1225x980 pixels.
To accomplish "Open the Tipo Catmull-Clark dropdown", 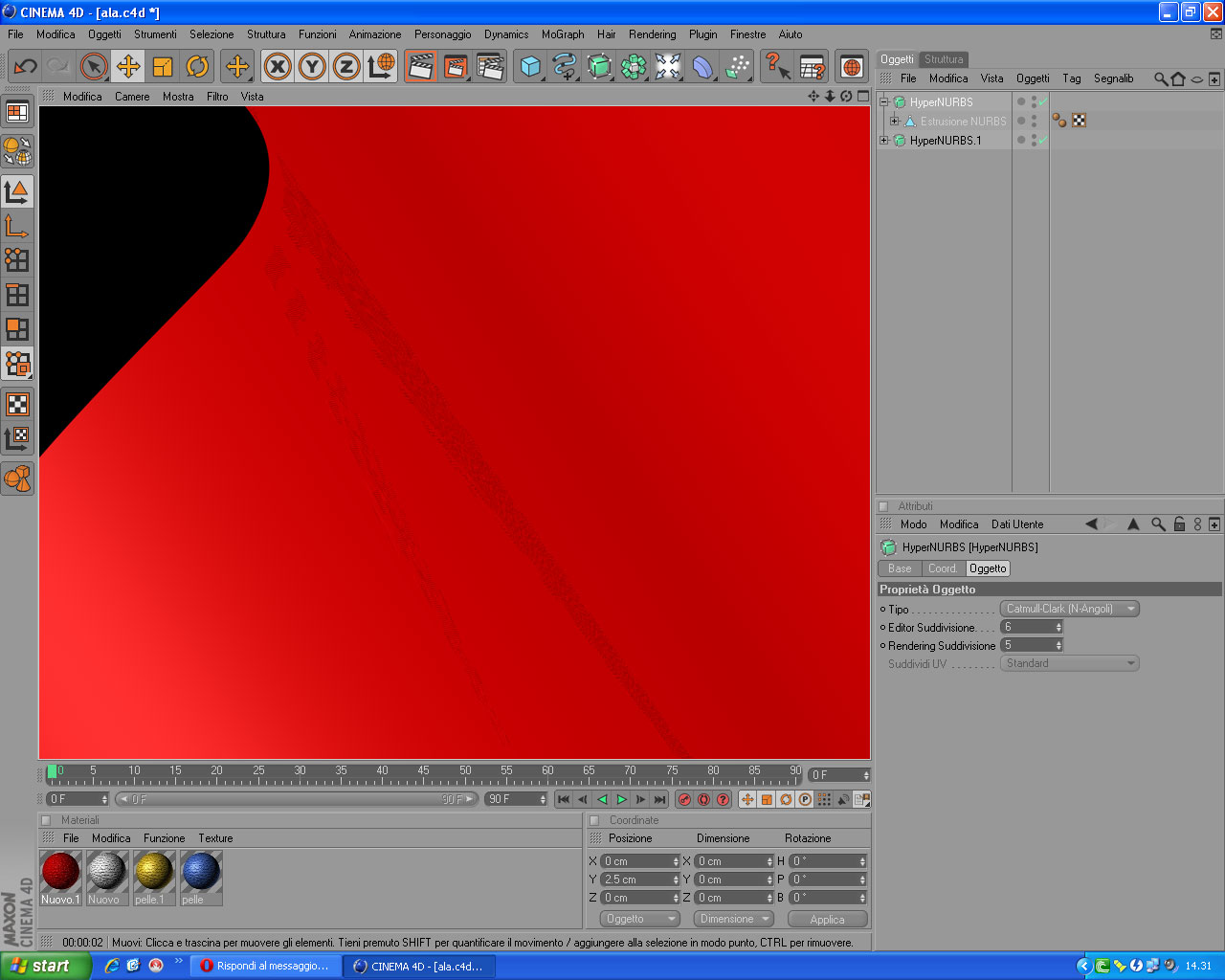I will click(x=1070, y=609).
